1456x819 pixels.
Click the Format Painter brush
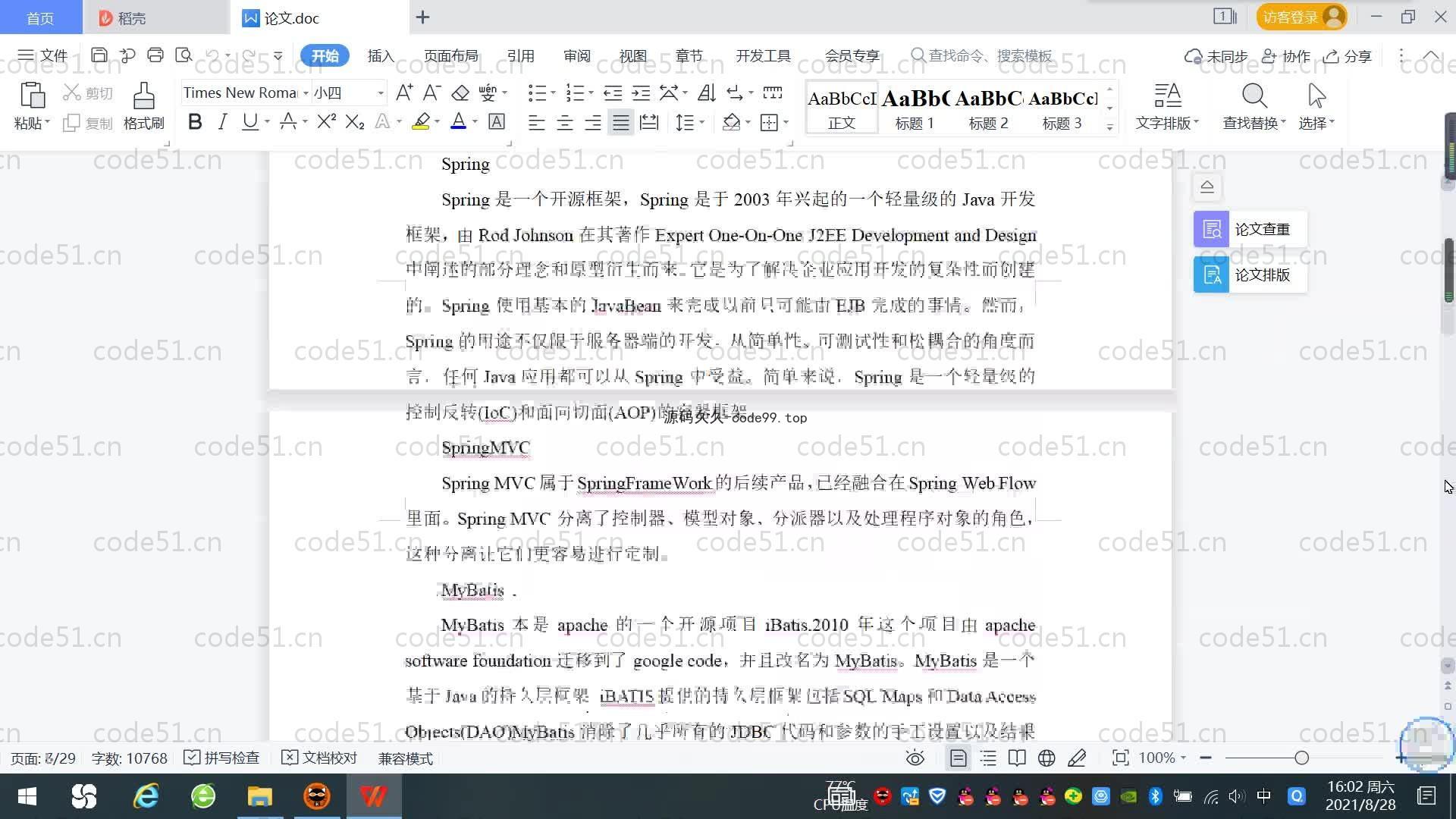(x=144, y=96)
